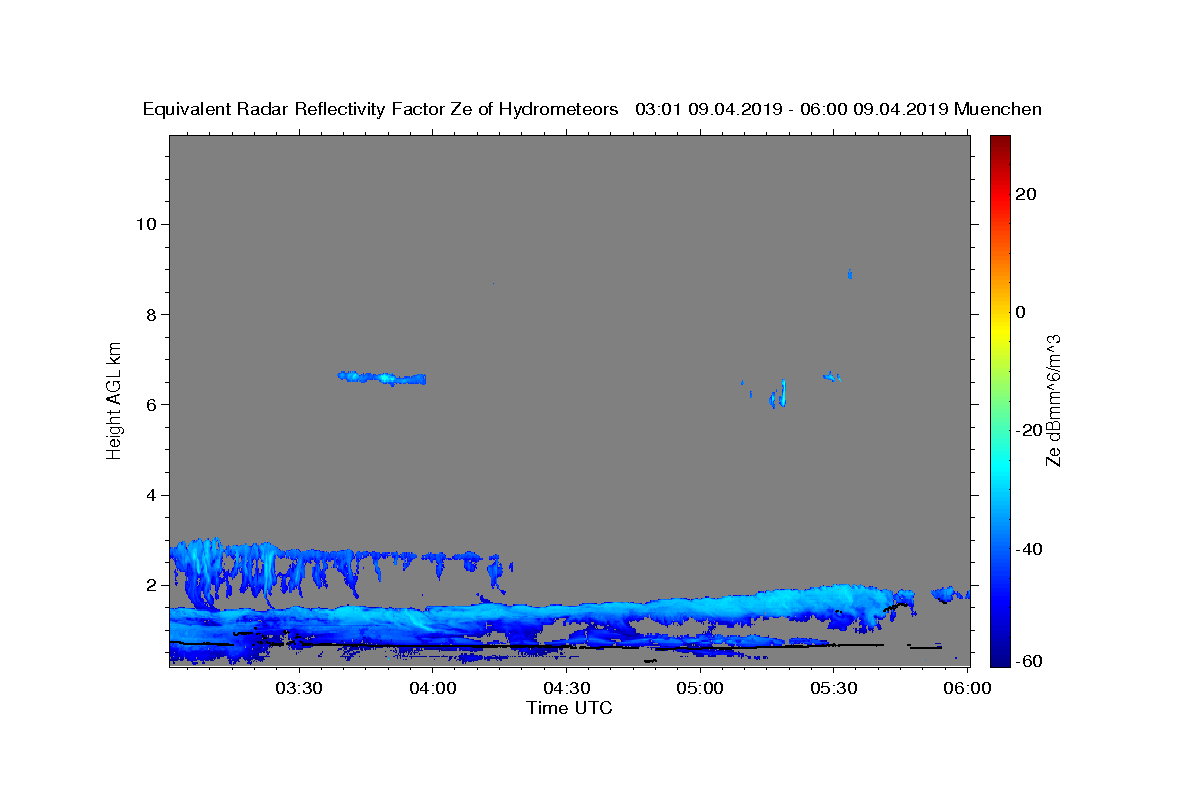Click the plot title 'Equivalent Radar Reflectivity Factor Ze of Hydrometeors'

[380, 110]
